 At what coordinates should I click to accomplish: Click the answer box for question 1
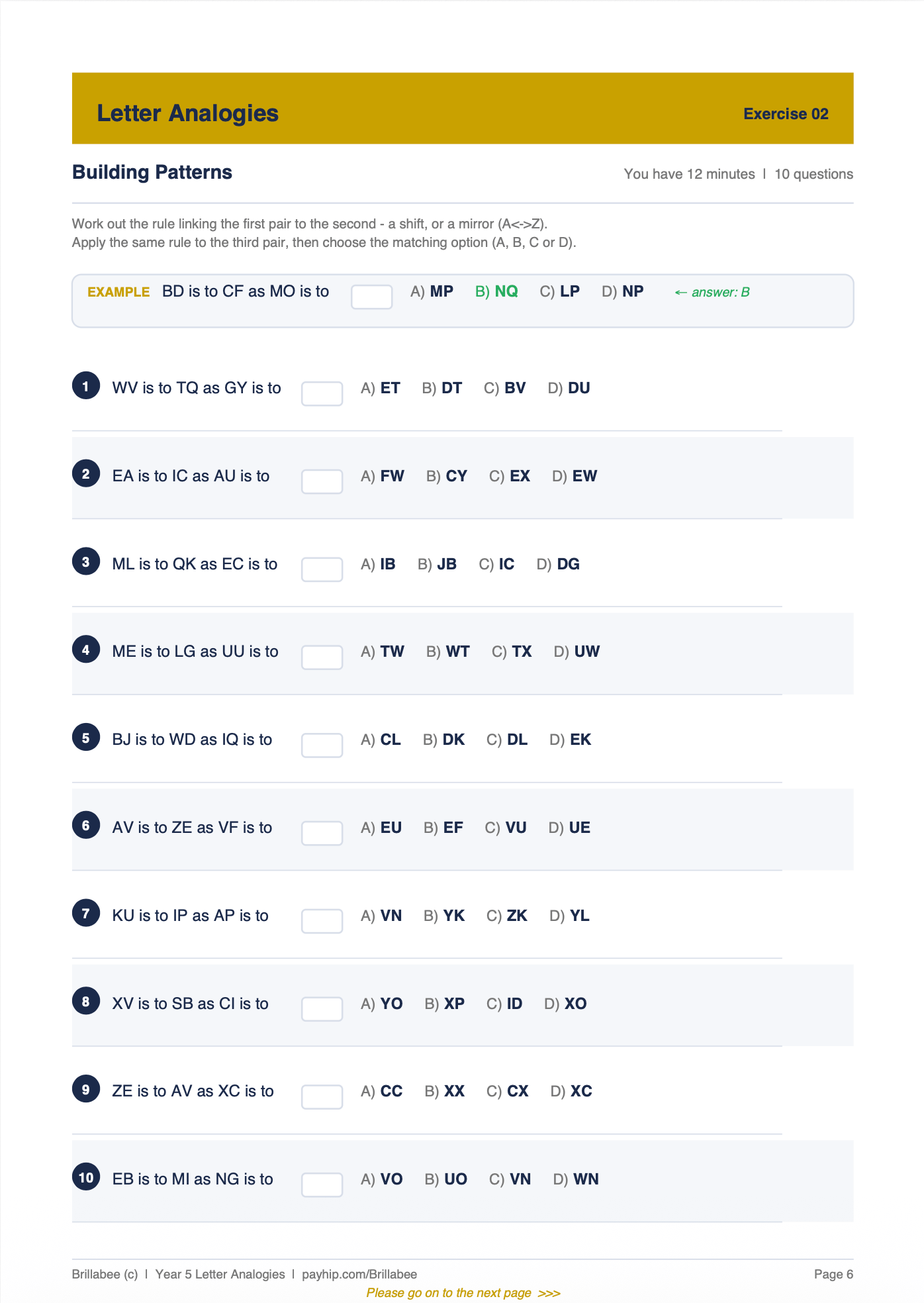322,393
